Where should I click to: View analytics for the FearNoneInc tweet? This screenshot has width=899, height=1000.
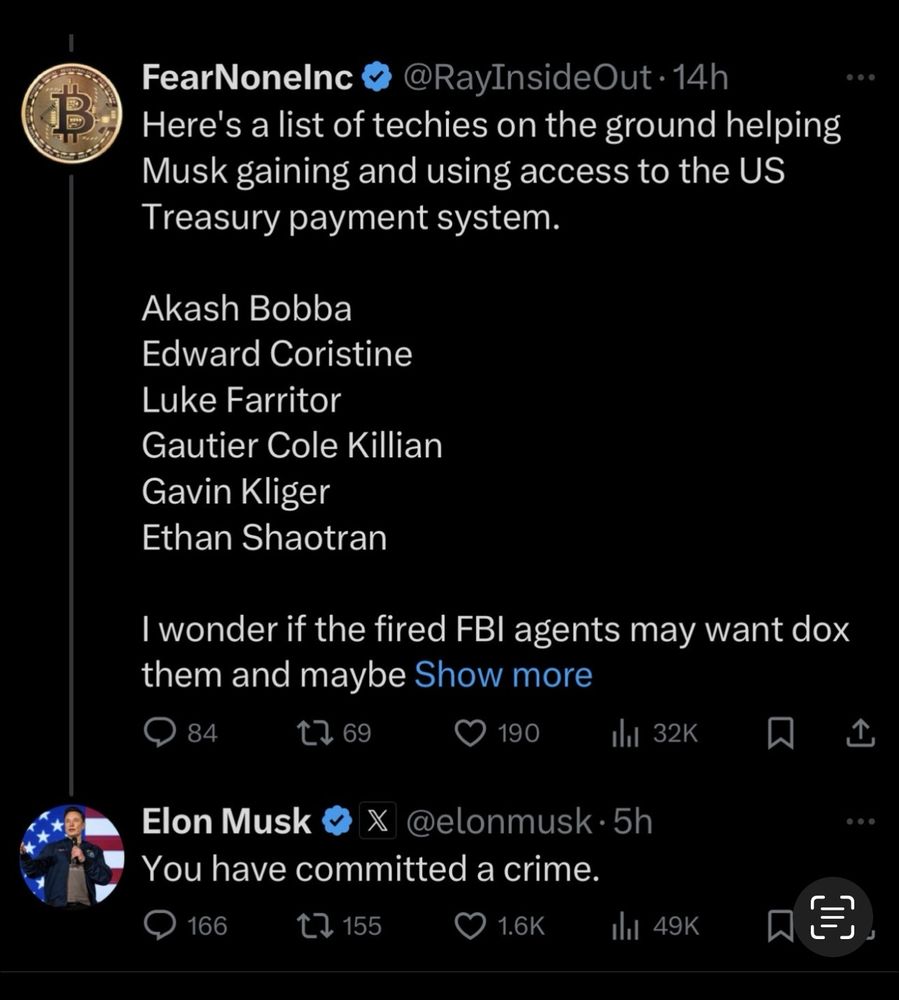coord(625,734)
